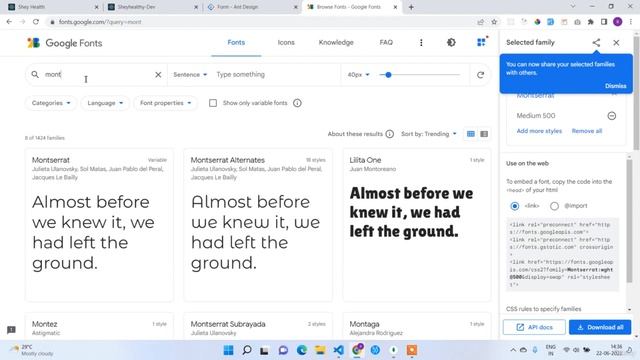The width and height of the screenshot is (640, 360).
Task: Click Remove all link
Action: point(587,131)
